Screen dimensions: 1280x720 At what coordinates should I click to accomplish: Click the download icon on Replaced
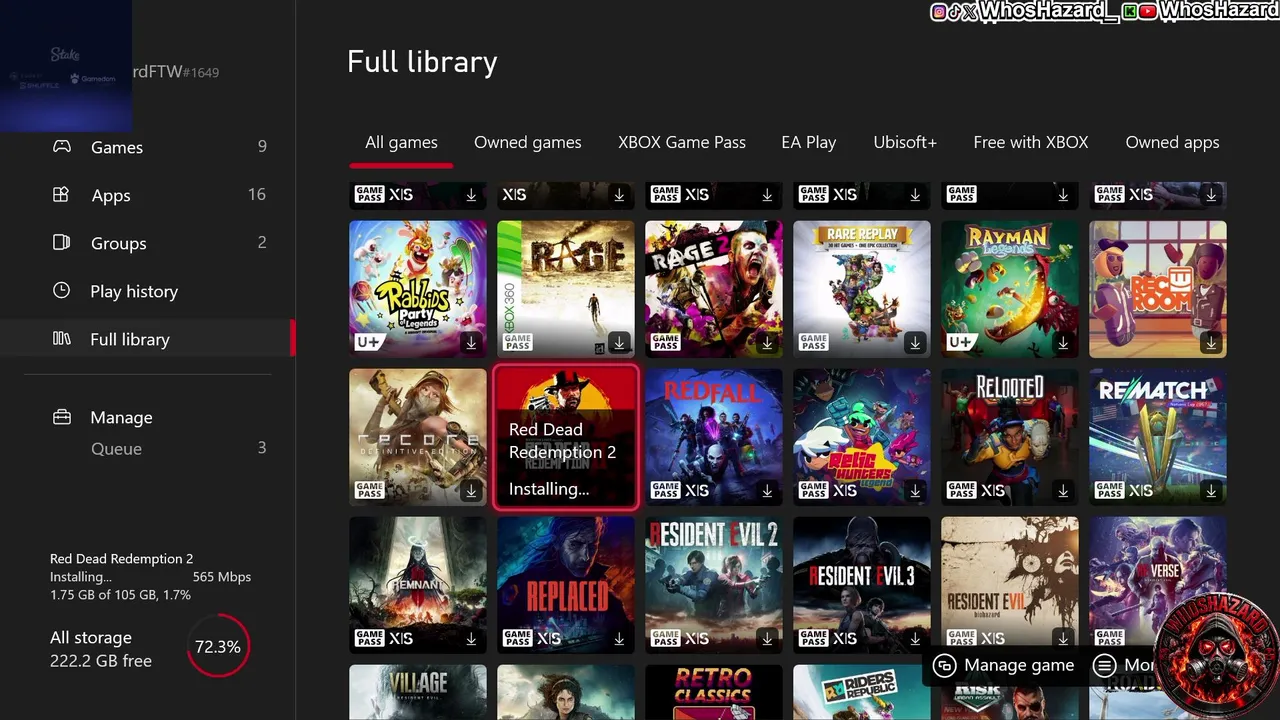[619, 639]
